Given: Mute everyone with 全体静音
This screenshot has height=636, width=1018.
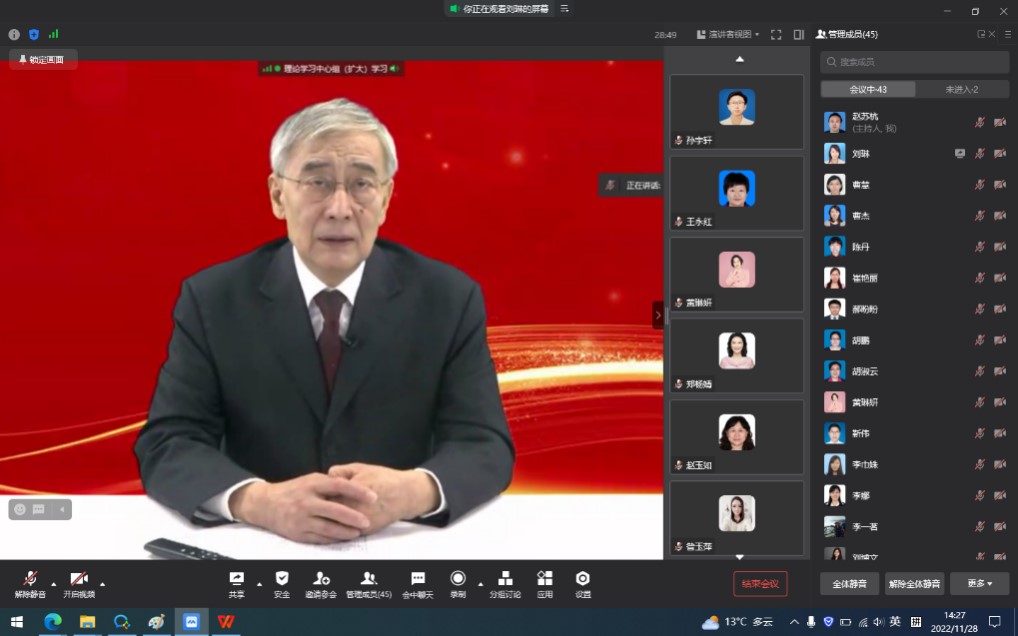Looking at the screenshot, I should 849,583.
